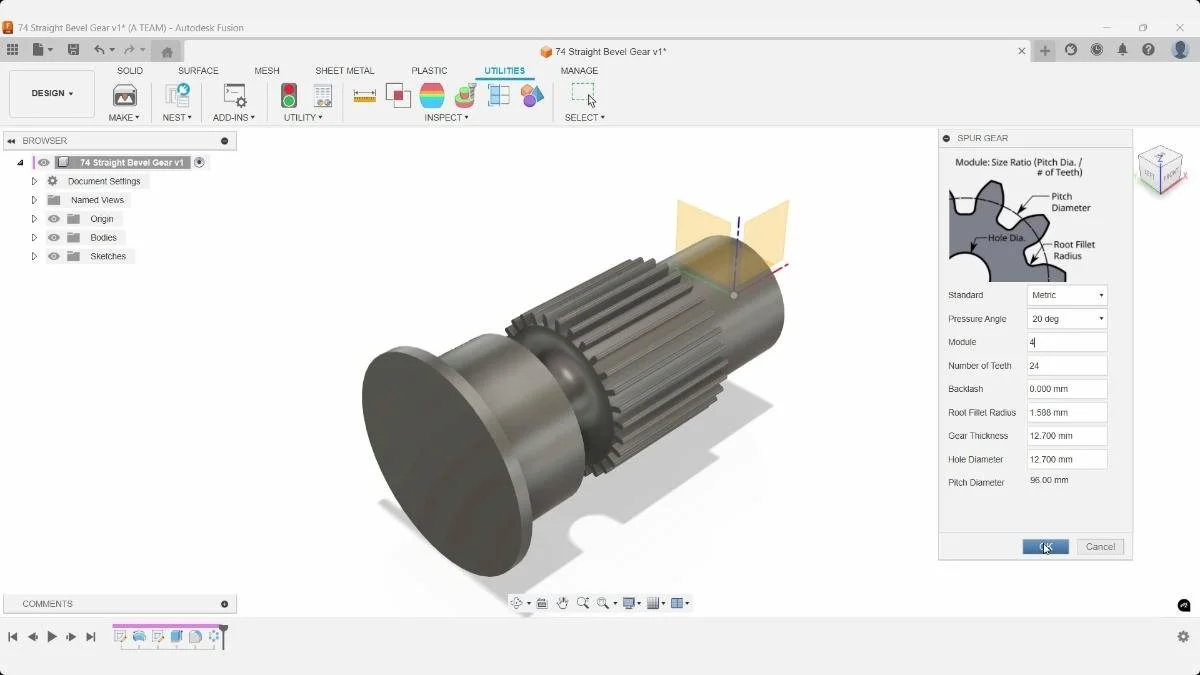Open the notifications bell
Image resolution: width=1200 pixels, height=675 pixels.
pyautogui.click(x=1123, y=50)
